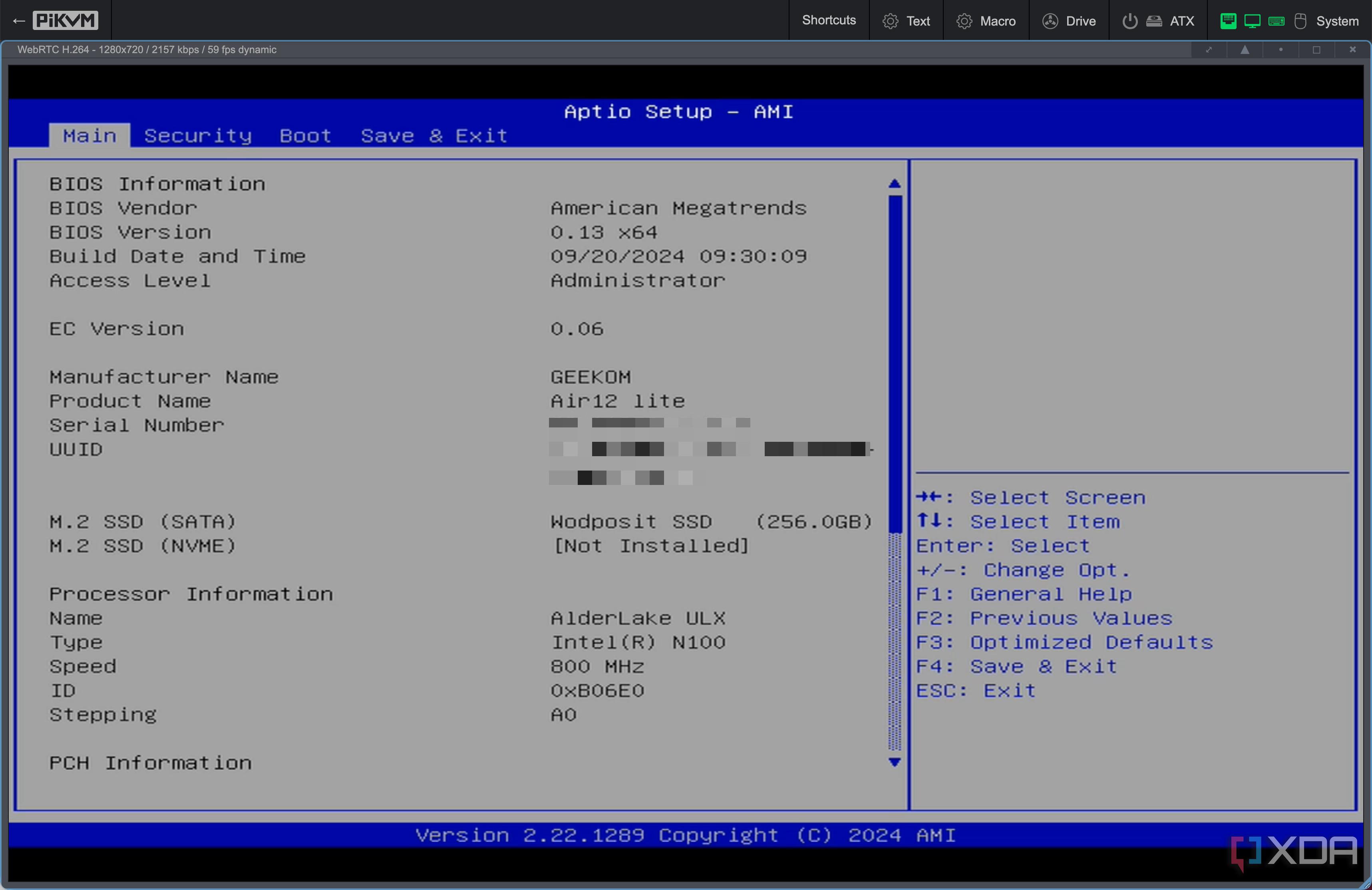This screenshot has width=1372, height=890.
Task: Click the green keyboard status icon
Action: tap(1276, 21)
